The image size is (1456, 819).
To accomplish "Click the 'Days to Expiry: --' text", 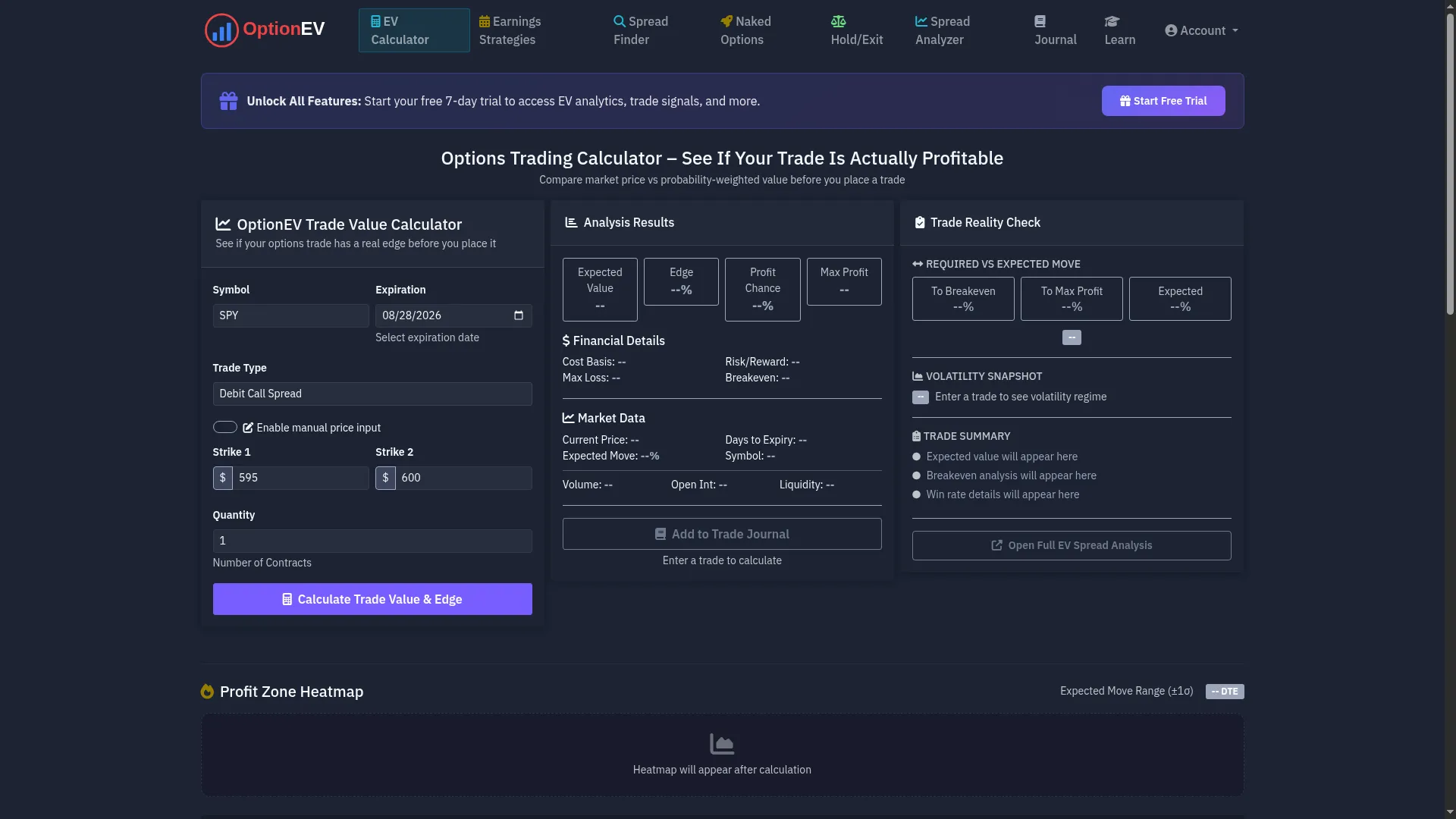I will click(x=766, y=440).
